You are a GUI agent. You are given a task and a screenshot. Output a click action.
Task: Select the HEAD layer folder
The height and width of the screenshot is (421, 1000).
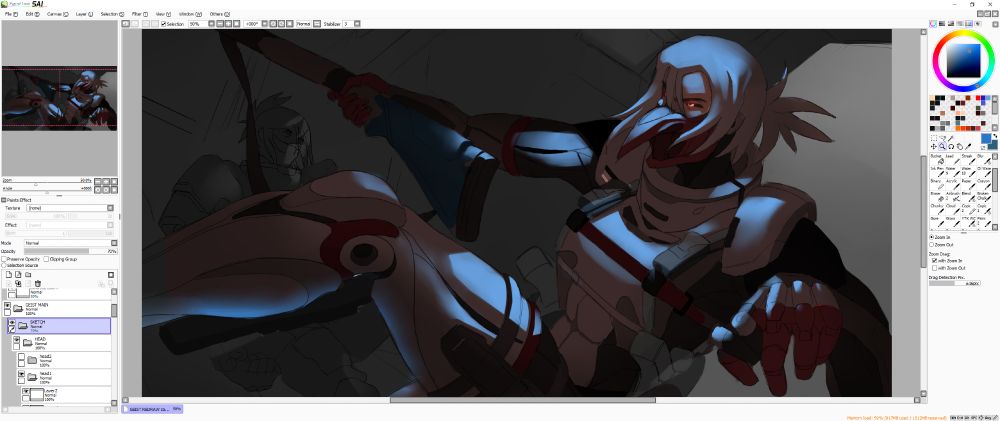coord(63,344)
